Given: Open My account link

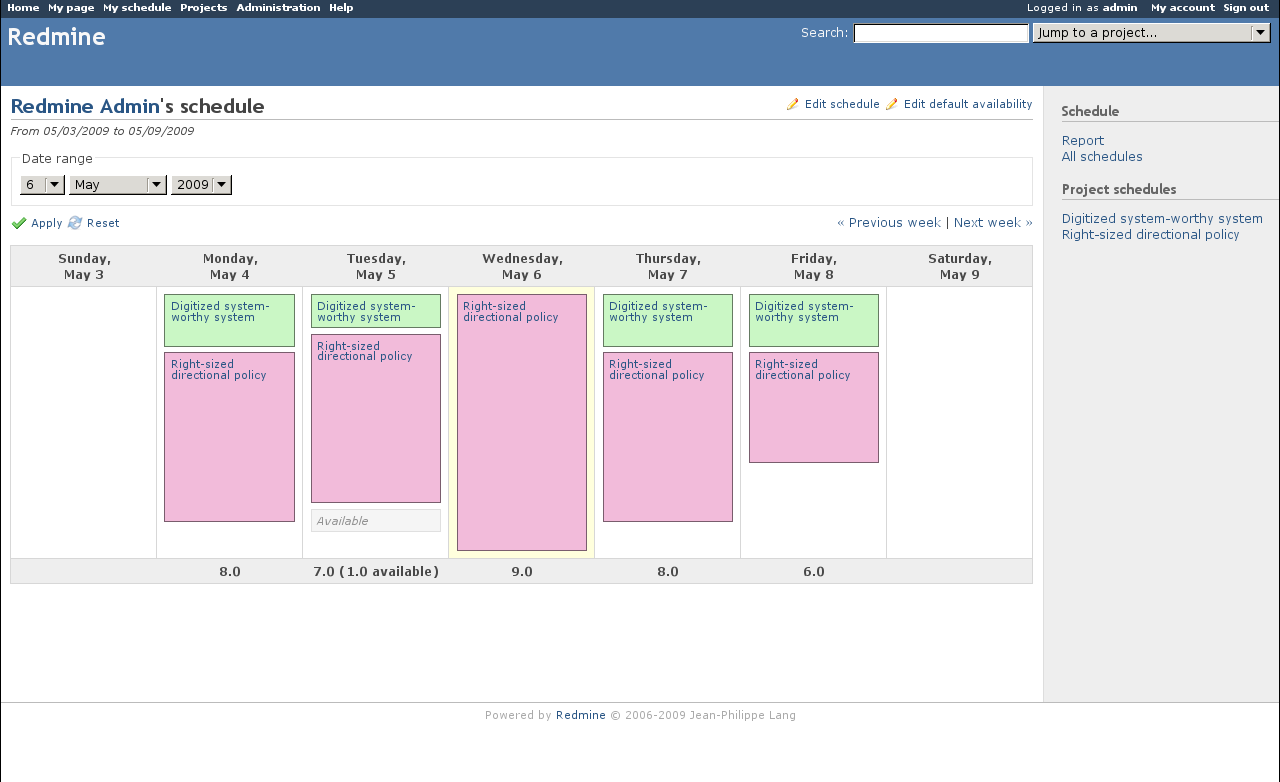Looking at the screenshot, I should click(1183, 8).
